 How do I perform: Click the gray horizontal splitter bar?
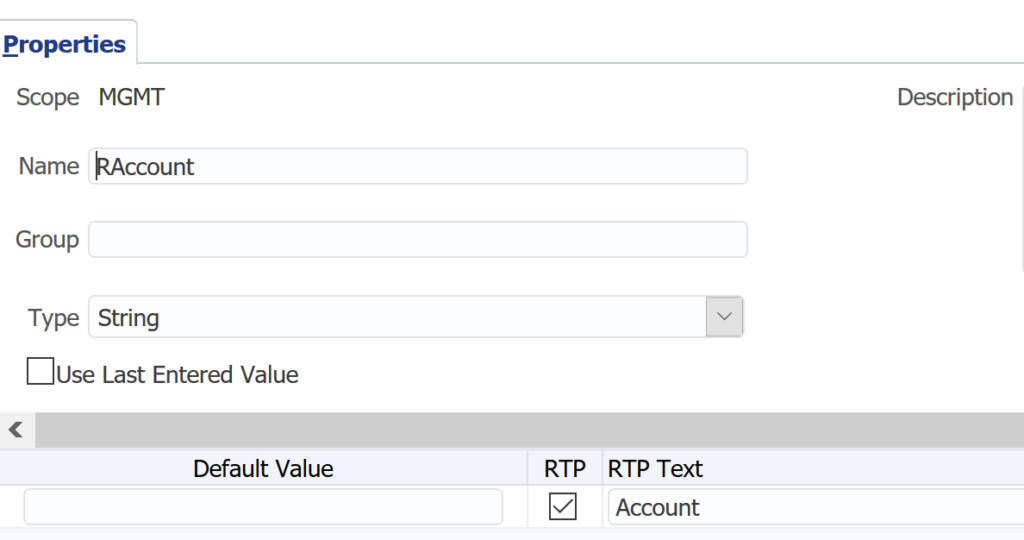pos(530,430)
